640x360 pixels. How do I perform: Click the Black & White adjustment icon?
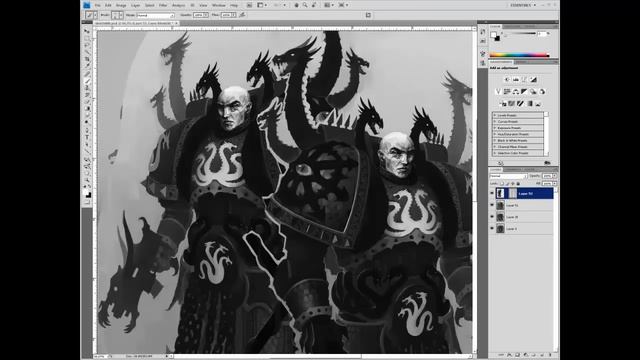(524, 91)
